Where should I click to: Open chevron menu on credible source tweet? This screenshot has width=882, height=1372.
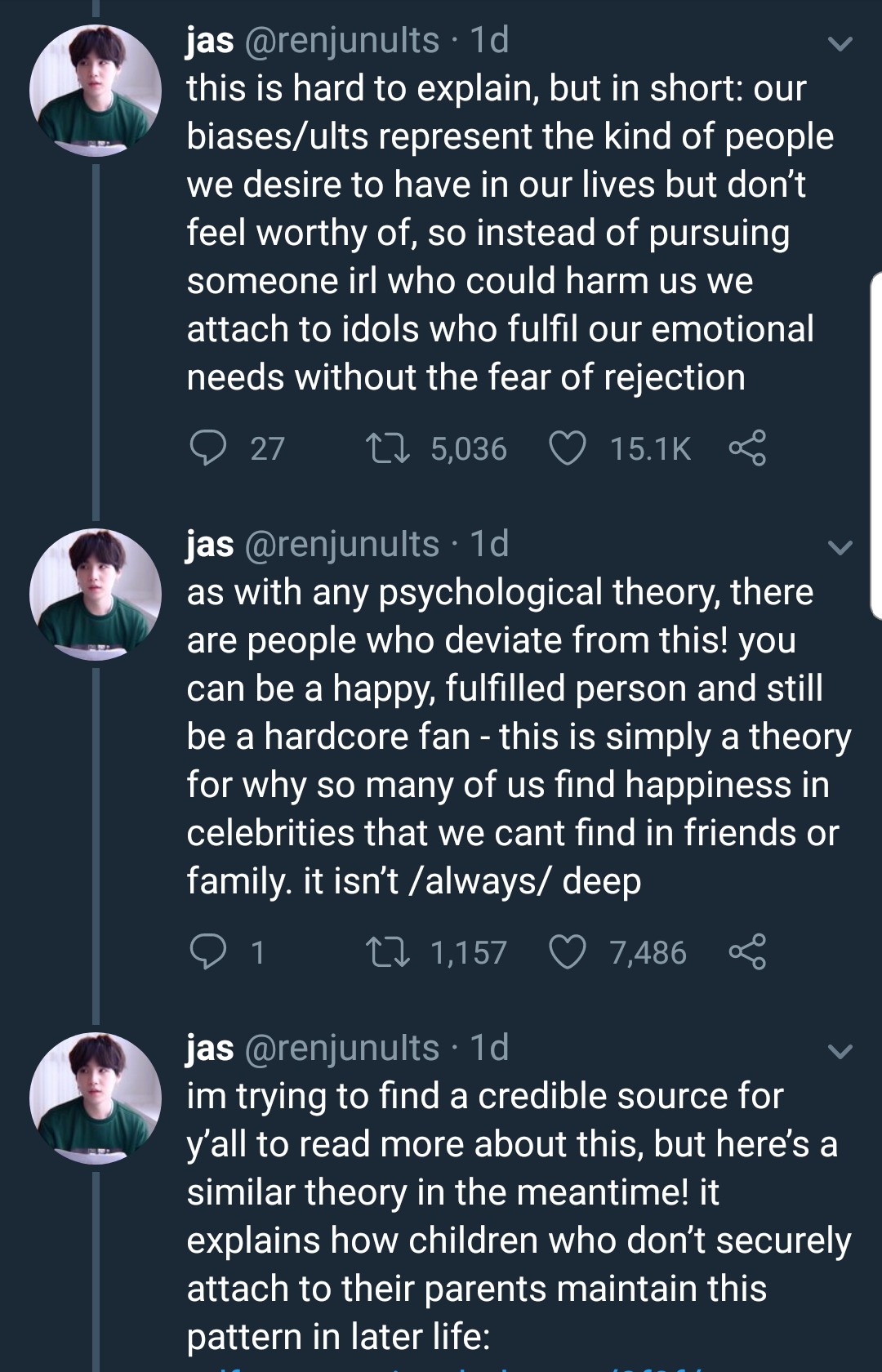(x=840, y=1051)
